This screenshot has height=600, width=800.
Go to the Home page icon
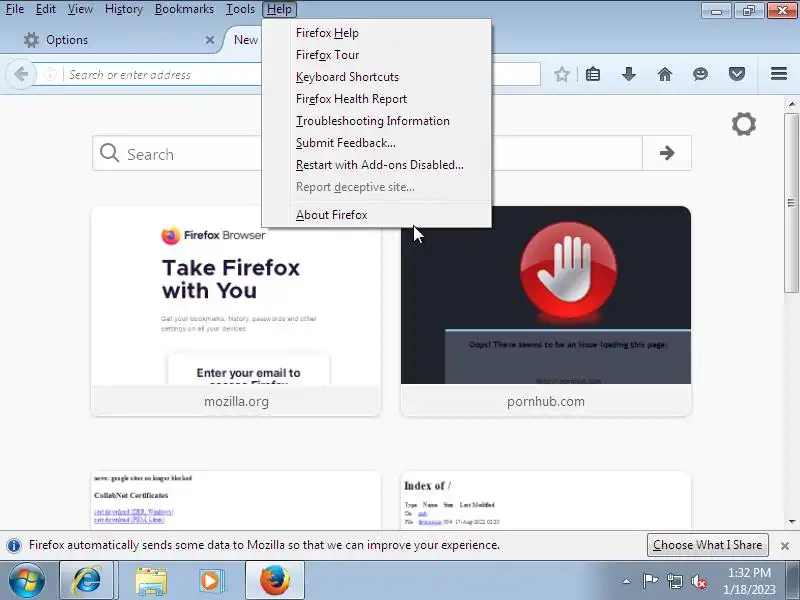click(664, 74)
